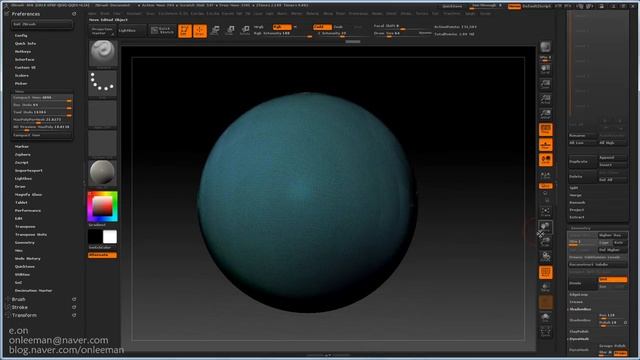Screen dimensions: 640x360
Task: Select the Move mode icon in top shelf
Action: point(215,31)
